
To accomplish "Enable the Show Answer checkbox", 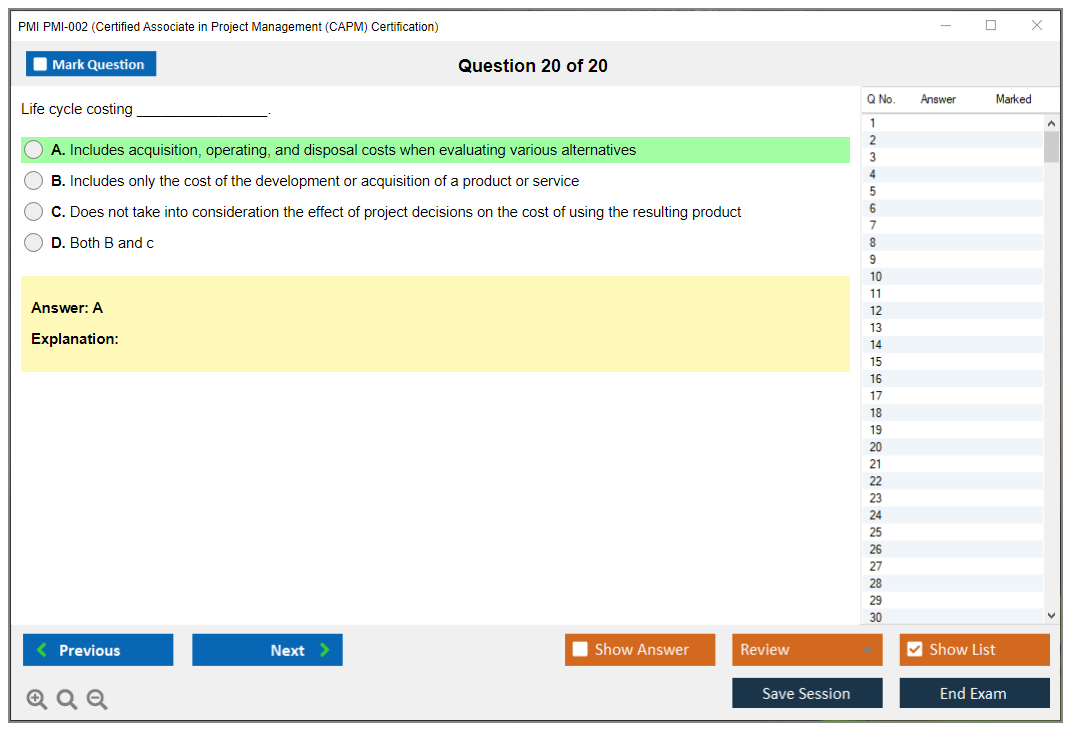I will click(580, 650).
